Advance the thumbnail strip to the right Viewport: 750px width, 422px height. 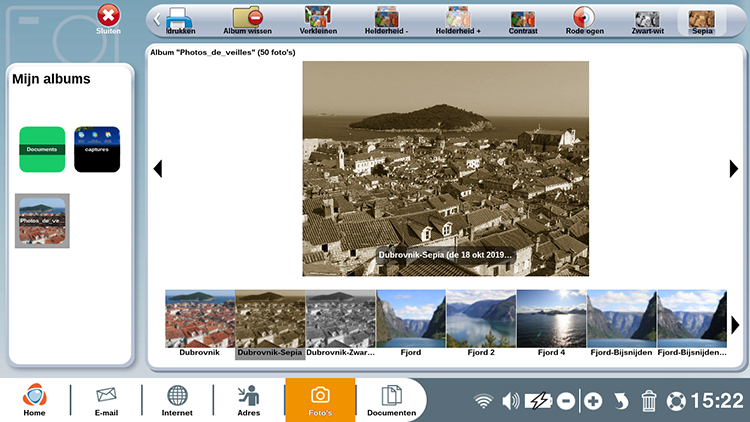coord(735,325)
